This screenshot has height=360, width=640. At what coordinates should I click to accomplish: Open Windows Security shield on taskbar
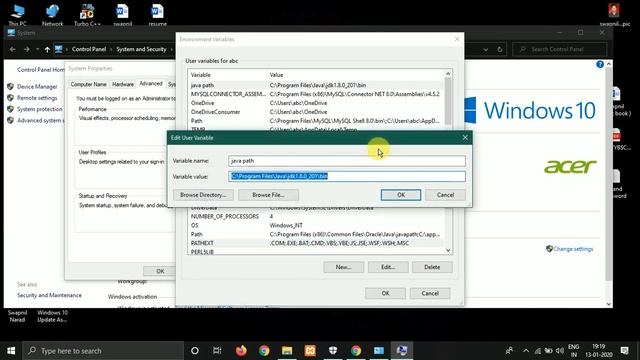pyautogui.click(x=333, y=351)
